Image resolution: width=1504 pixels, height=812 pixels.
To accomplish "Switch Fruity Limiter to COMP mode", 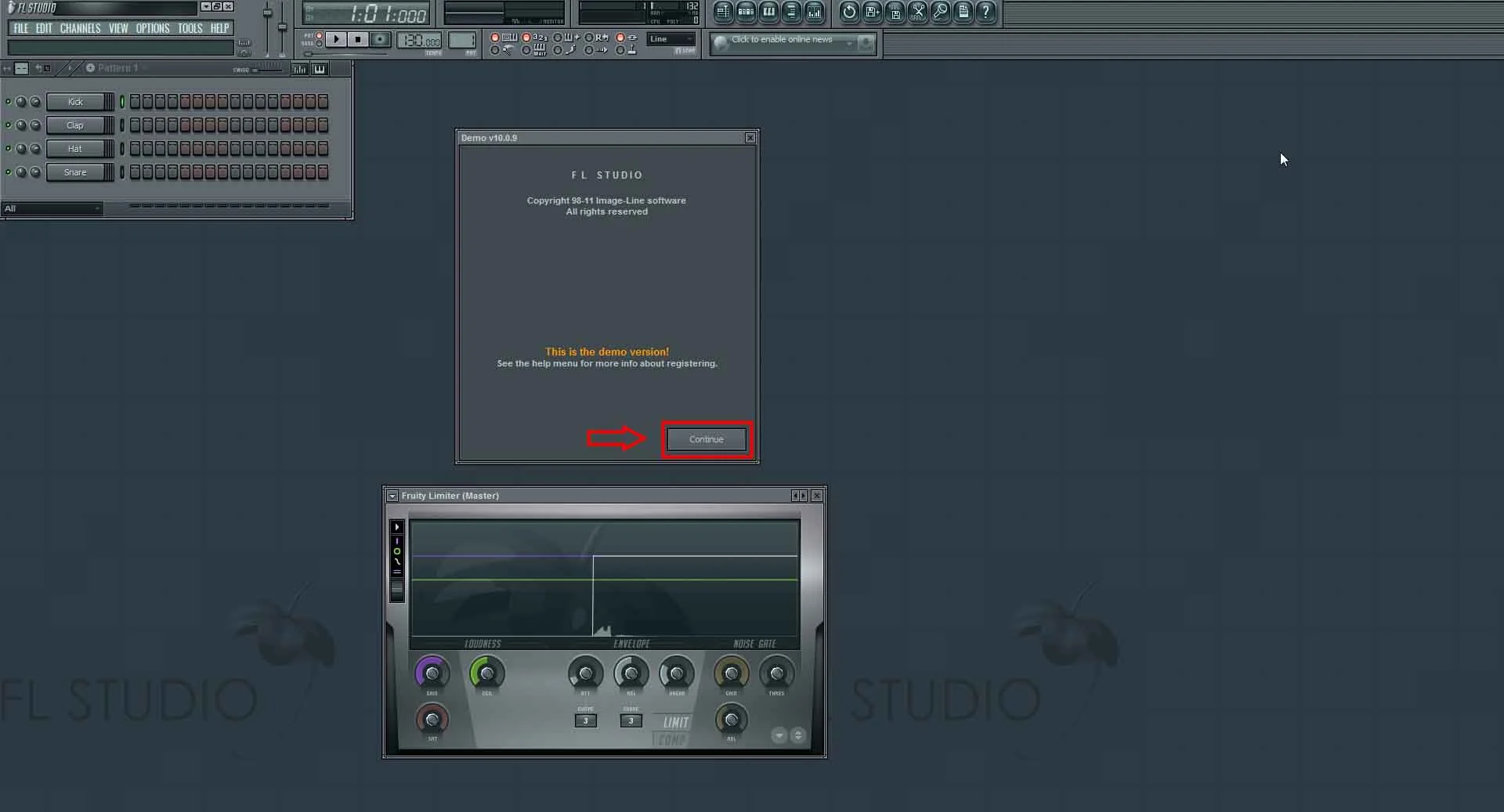I will (x=671, y=740).
